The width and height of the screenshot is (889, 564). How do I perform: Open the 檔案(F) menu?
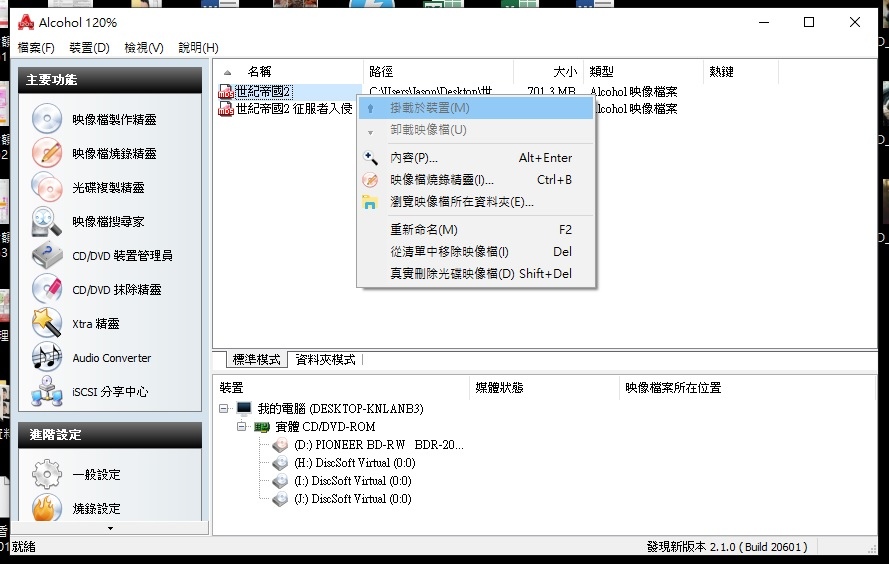(x=36, y=48)
